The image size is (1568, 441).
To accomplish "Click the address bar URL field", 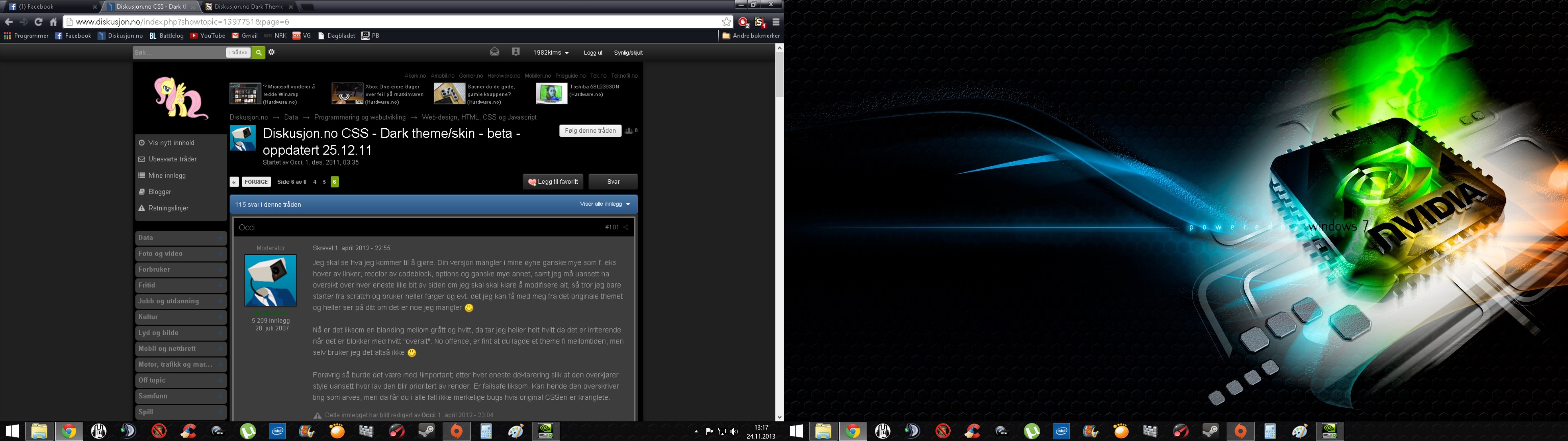I will click(x=392, y=22).
